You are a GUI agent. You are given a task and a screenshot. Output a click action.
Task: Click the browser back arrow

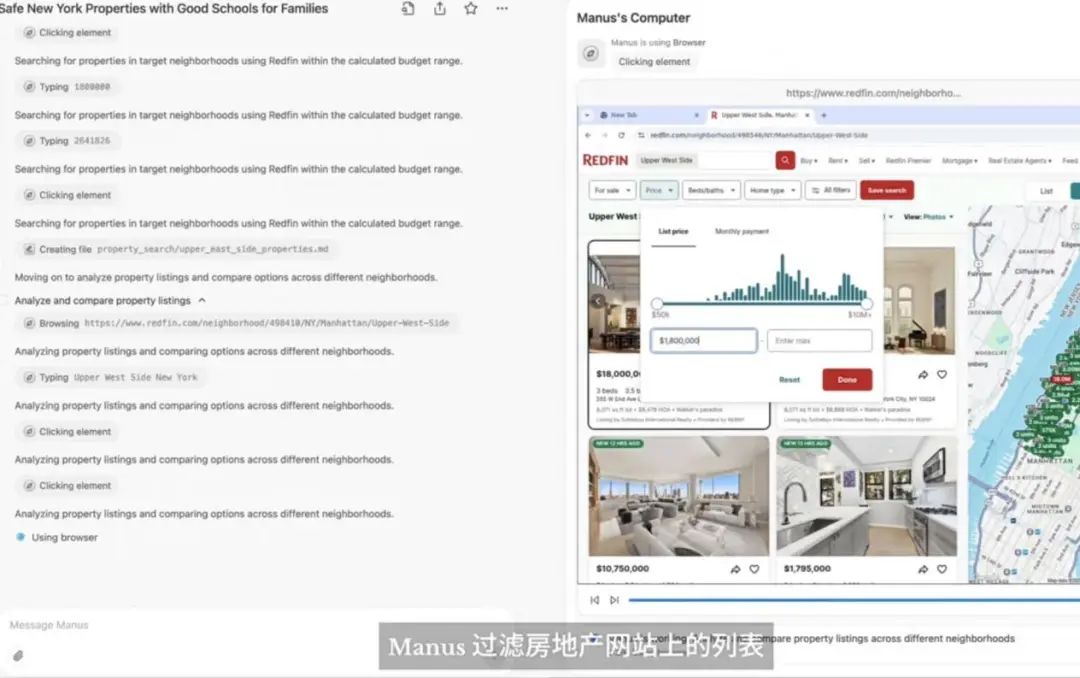588,135
